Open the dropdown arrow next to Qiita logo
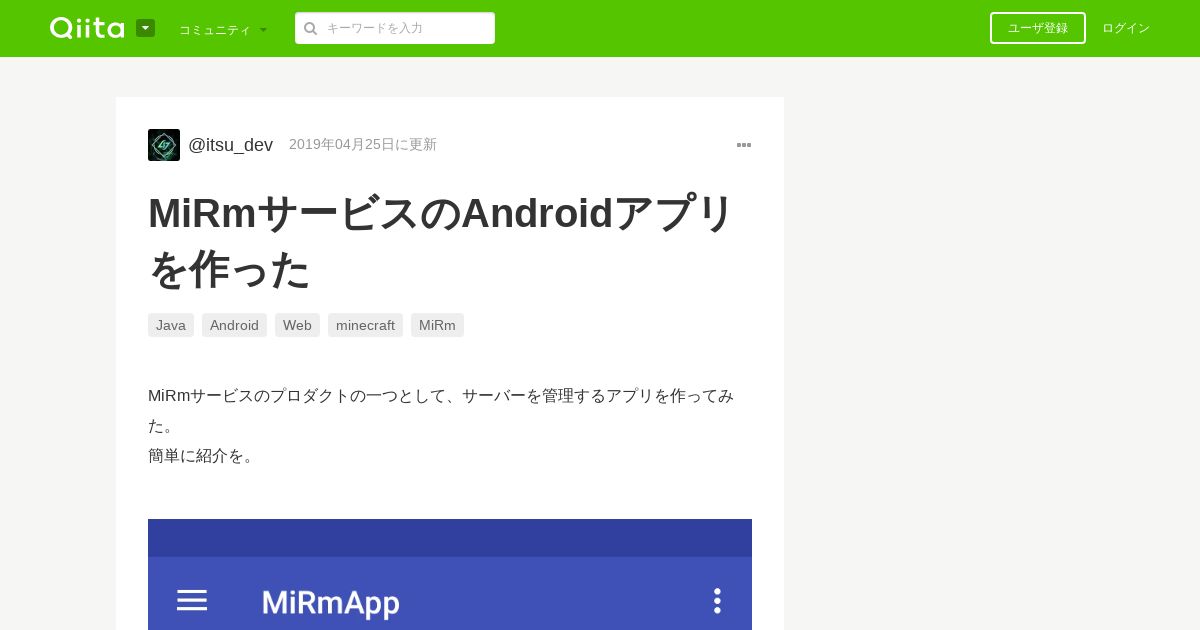Screen dimensions: 1200x630 (x=145, y=28)
